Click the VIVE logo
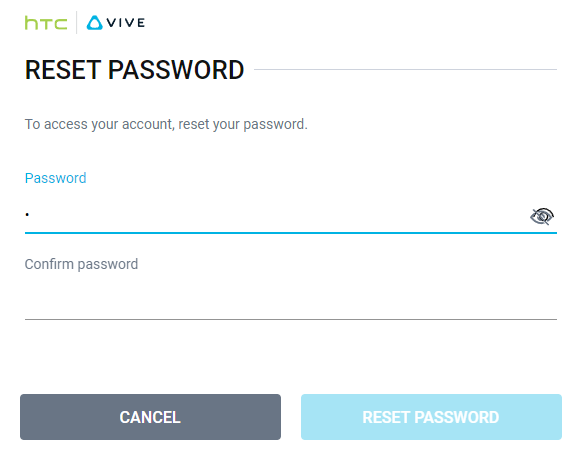The height and width of the screenshot is (455, 570). coord(116,23)
